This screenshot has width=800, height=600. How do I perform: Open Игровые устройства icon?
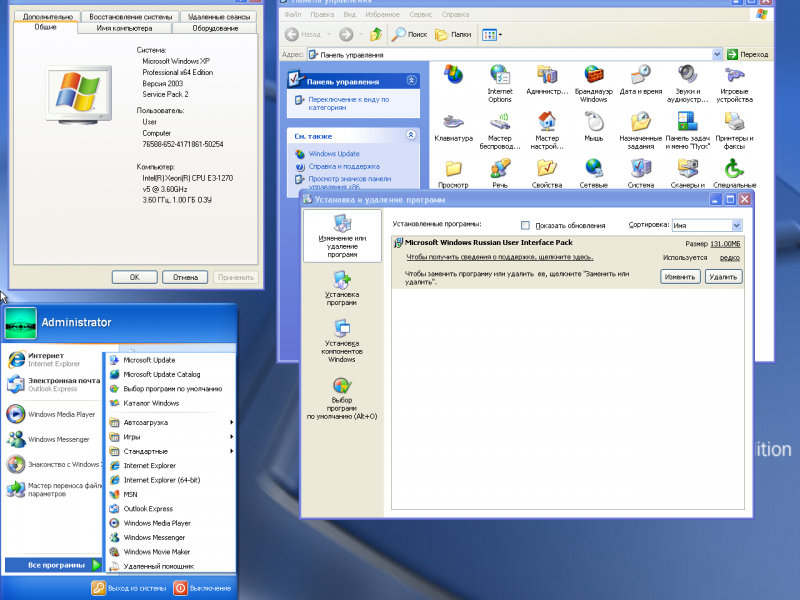click(734, 84)
